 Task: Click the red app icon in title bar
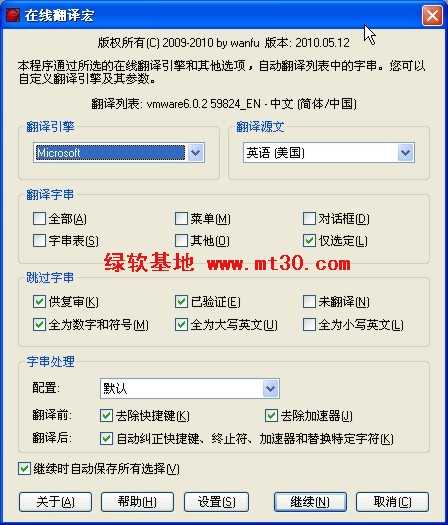[13, 15]
